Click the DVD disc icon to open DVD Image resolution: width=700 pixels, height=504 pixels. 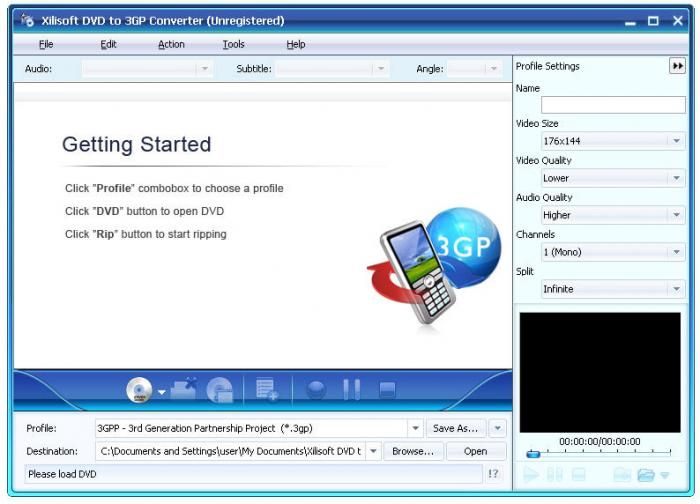tap(139, 390)
